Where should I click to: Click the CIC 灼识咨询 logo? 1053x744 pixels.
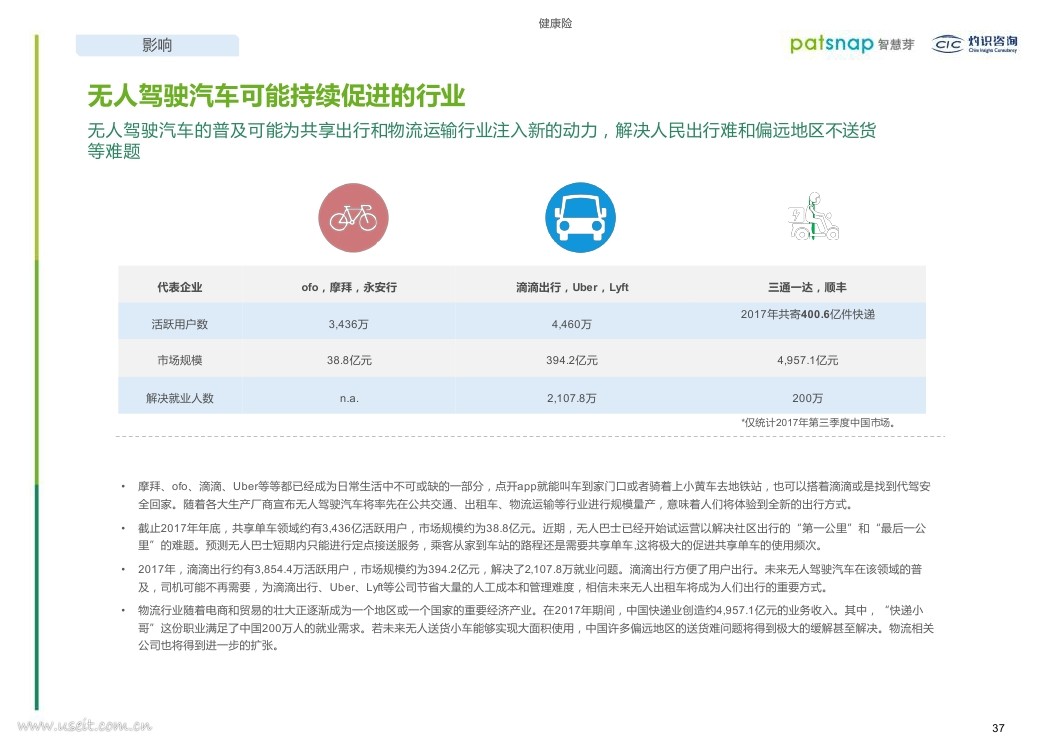(x=974, y=44)
